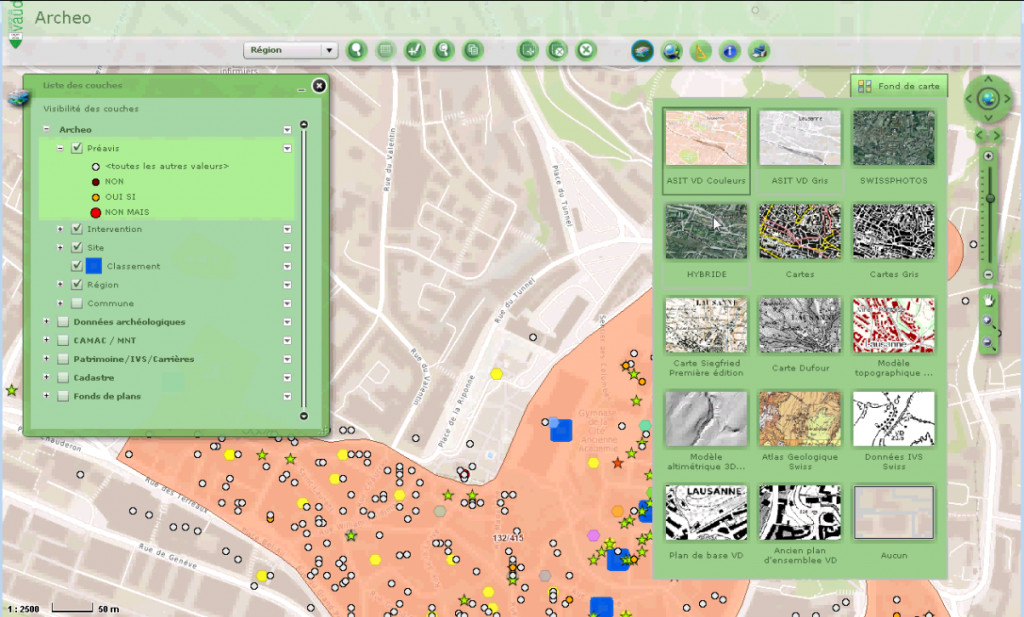
Task: Close the Liste des couches panel
Action: coord(319,86)
